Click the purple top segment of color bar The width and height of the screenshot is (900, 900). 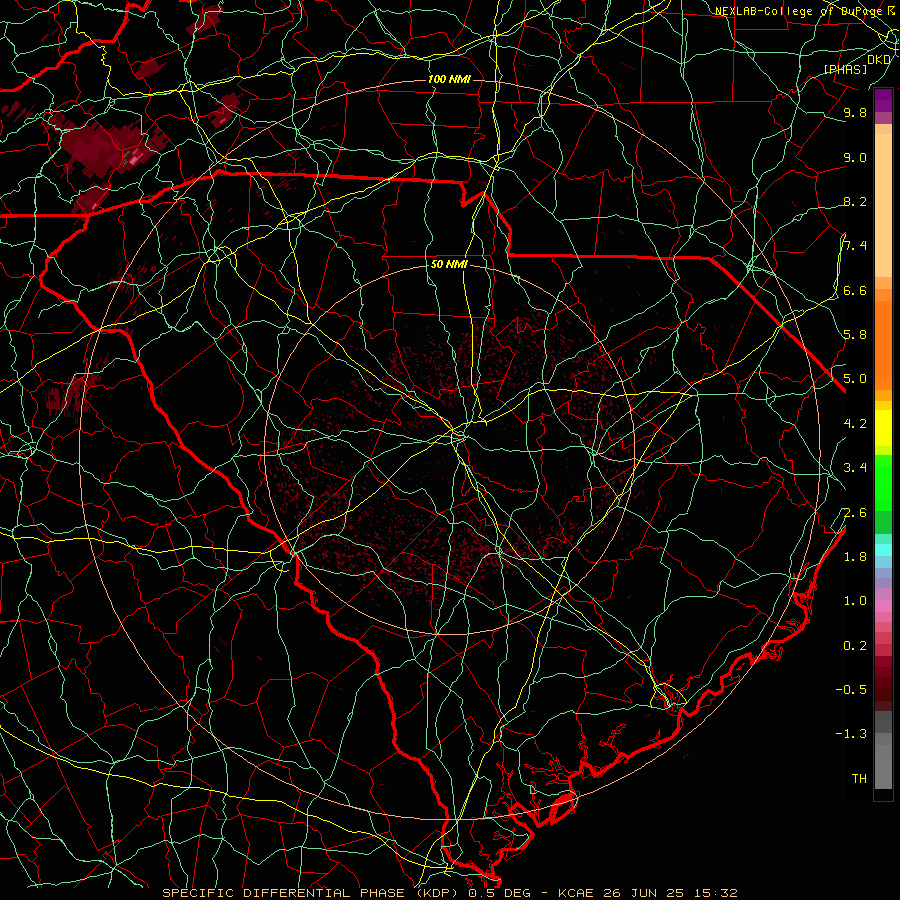(x=883, y=100)
